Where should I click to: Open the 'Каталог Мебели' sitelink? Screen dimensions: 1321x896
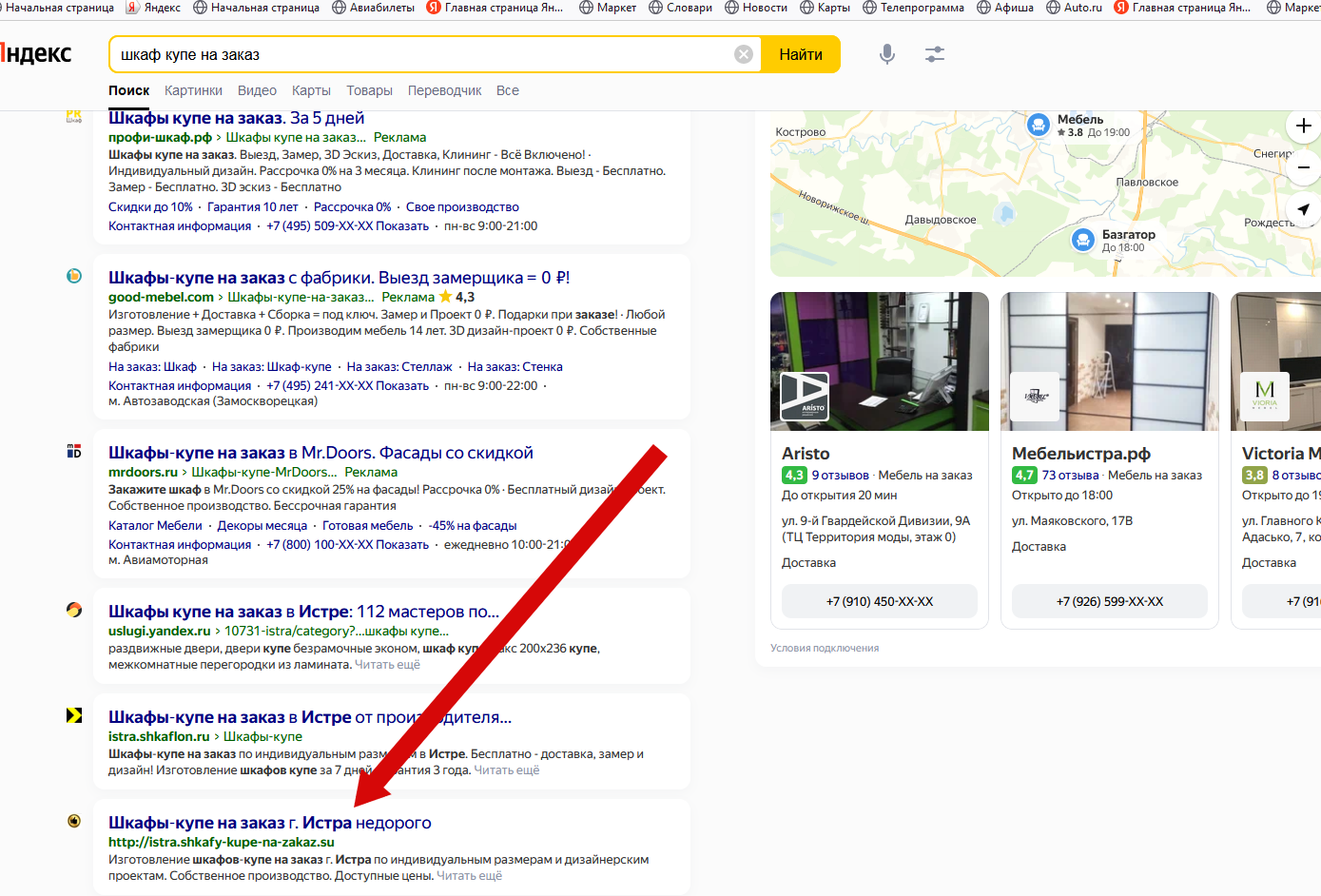pyautogui.click(x=155, y=525)
